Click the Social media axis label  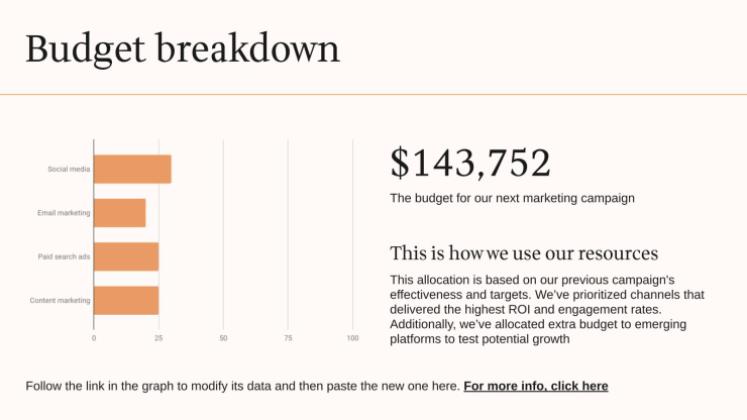pyautogui.click(x=69, y=169)
